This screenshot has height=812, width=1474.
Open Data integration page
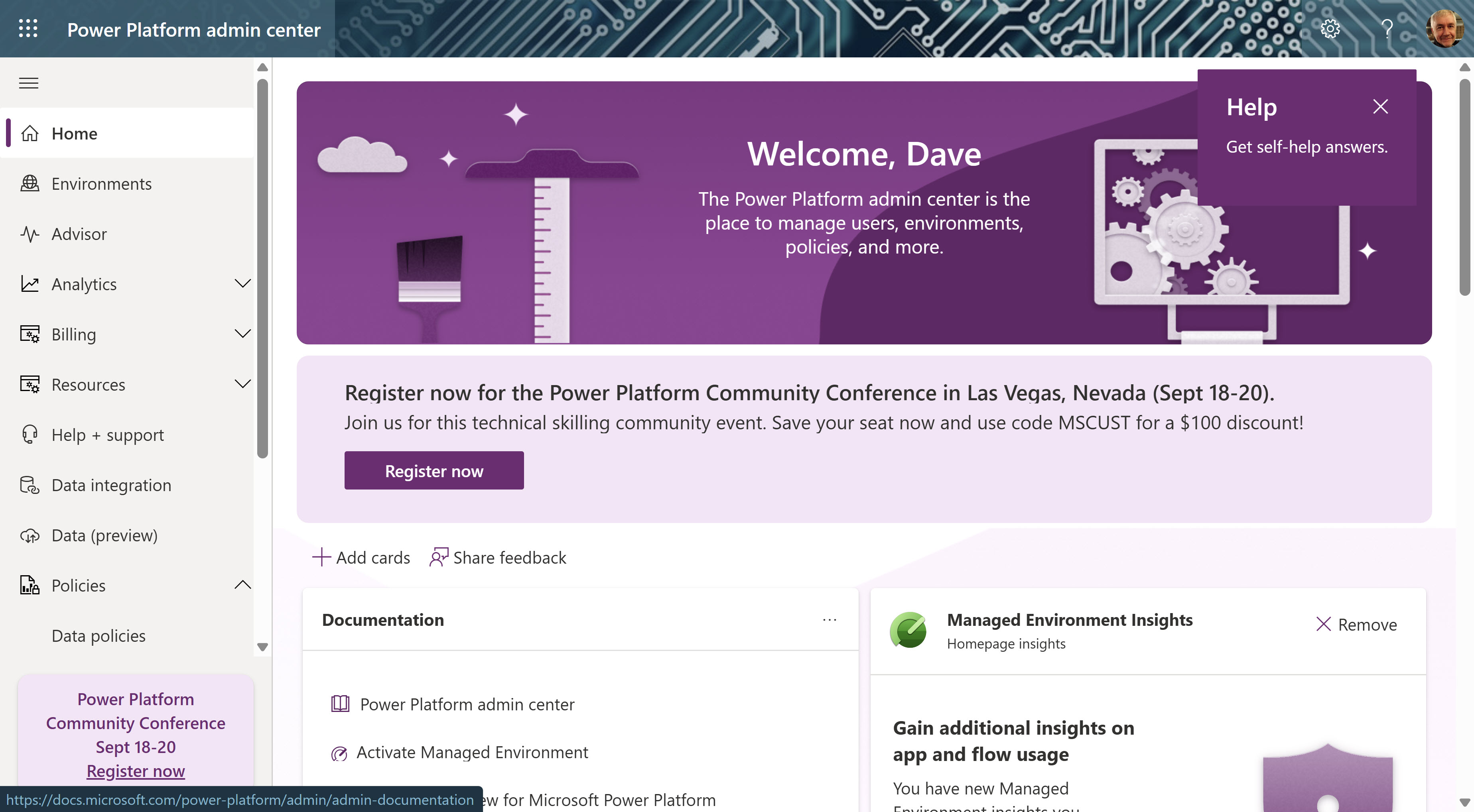(127, 485)
